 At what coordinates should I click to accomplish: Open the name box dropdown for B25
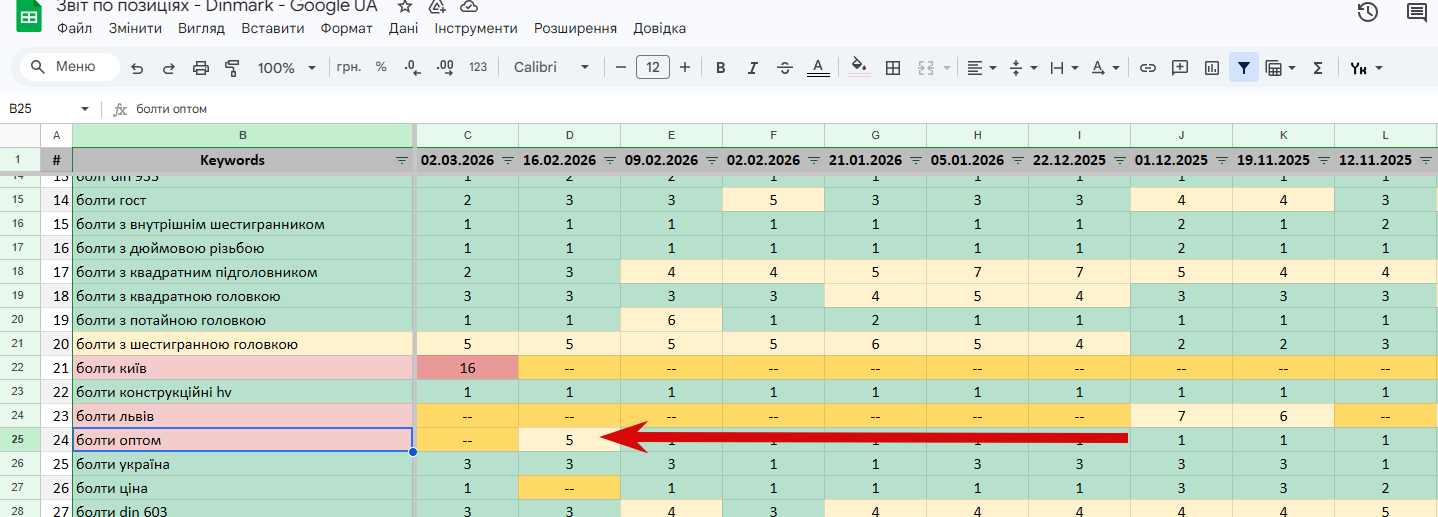85,108
